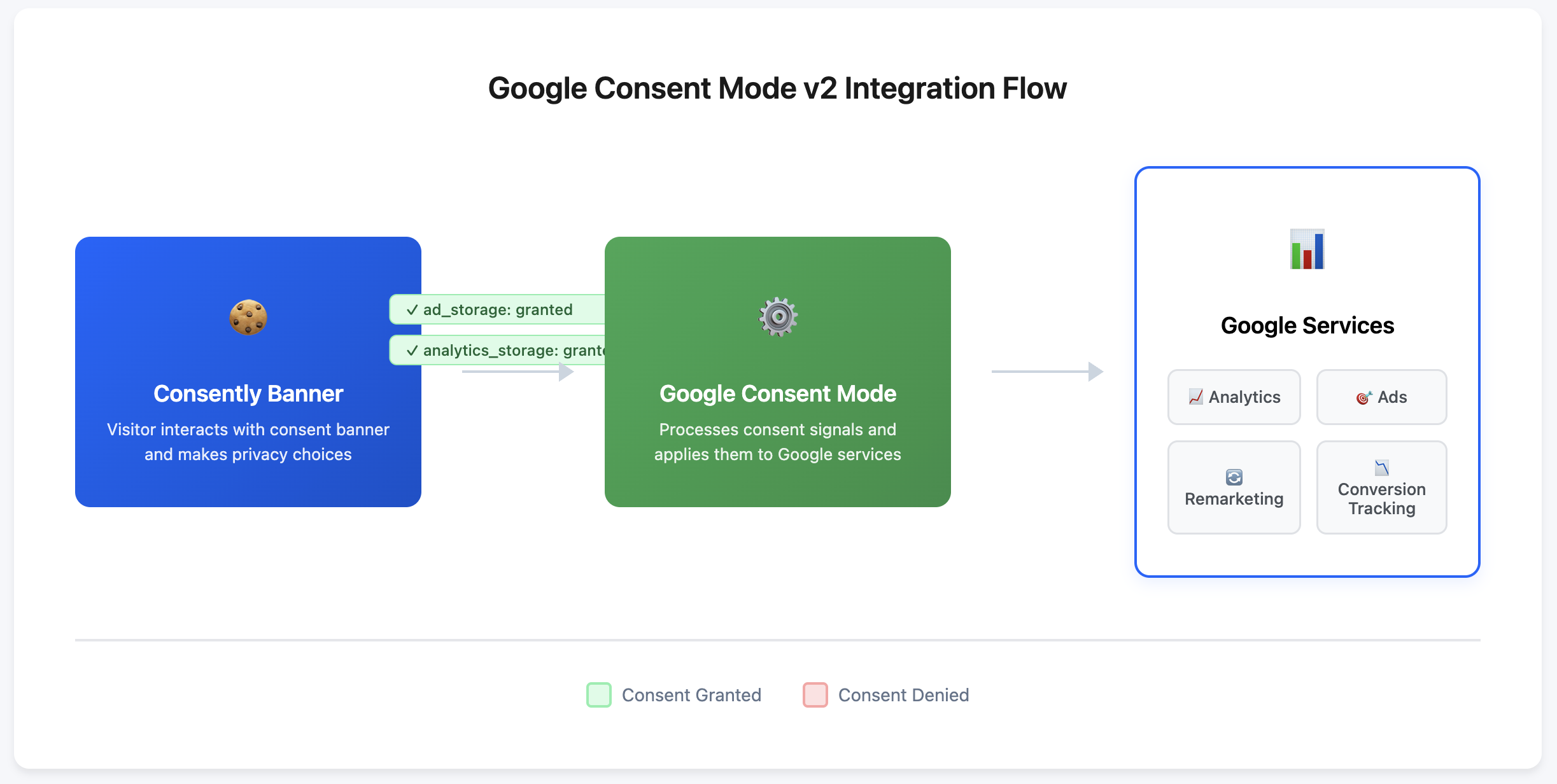Click the Consently Banner heading
The width and height of the screenshot is (1557, 784).
(248, 393)
